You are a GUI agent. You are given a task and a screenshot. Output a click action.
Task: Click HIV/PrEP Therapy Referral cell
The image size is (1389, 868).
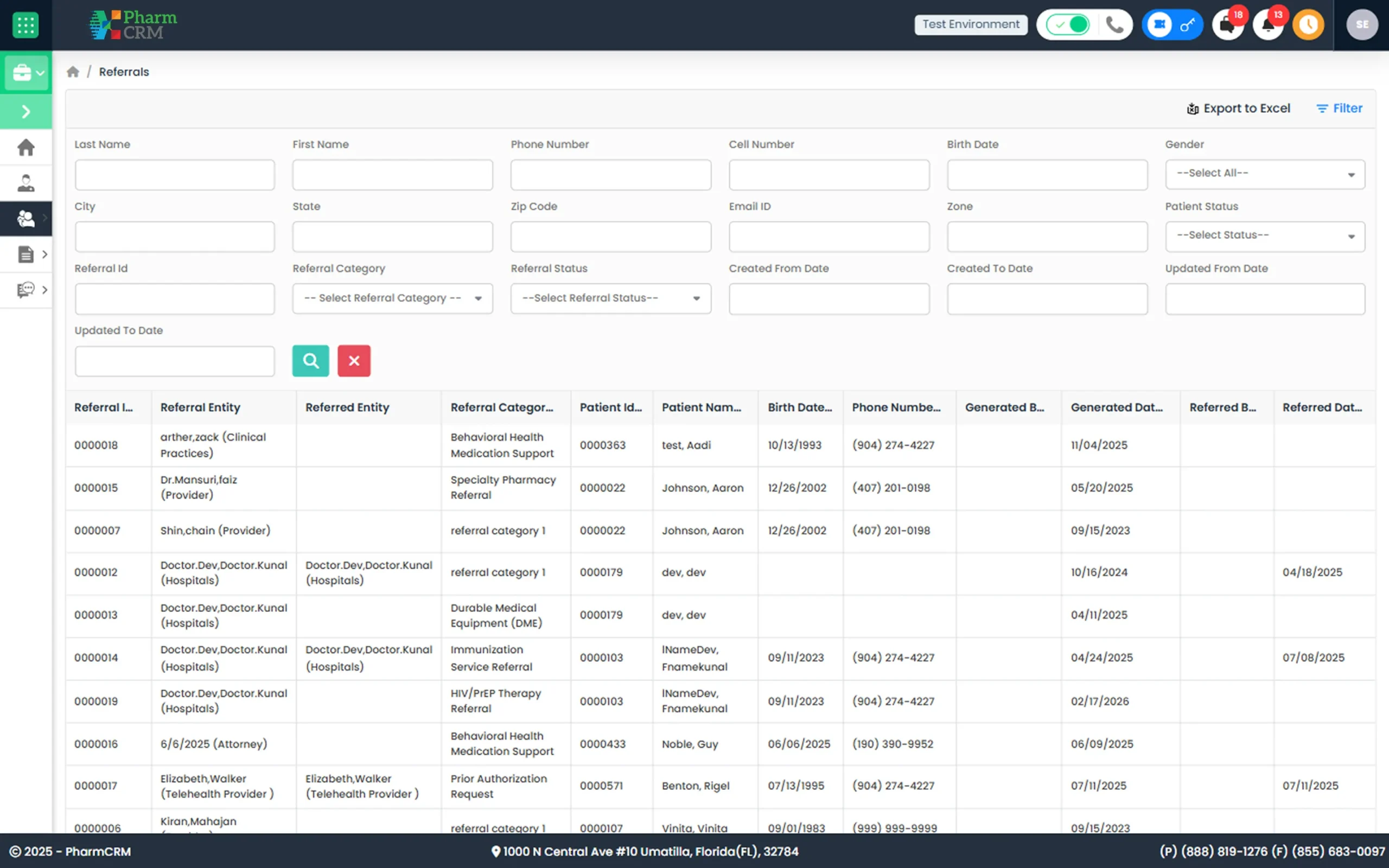click(x=495, y=700)
